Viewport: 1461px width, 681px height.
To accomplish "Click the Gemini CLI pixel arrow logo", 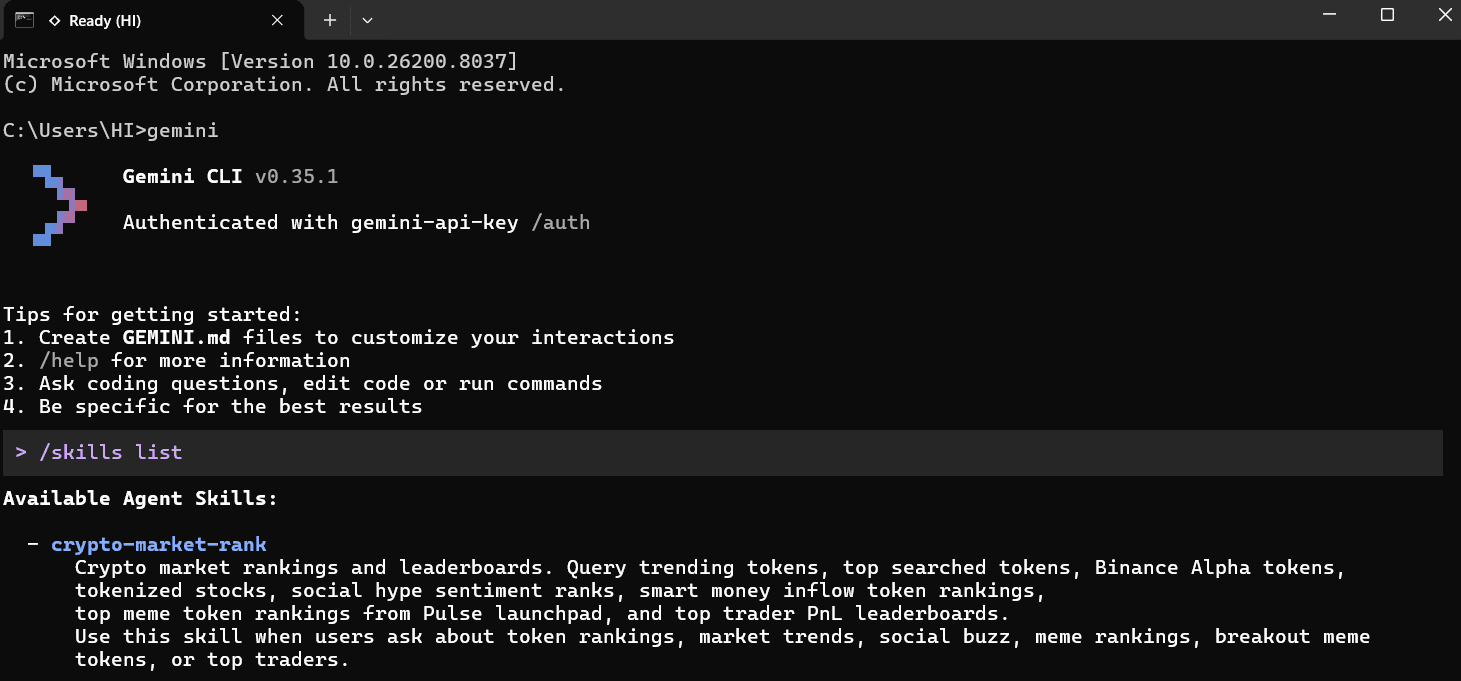I will pyautogui.click(x=60, y=205).
